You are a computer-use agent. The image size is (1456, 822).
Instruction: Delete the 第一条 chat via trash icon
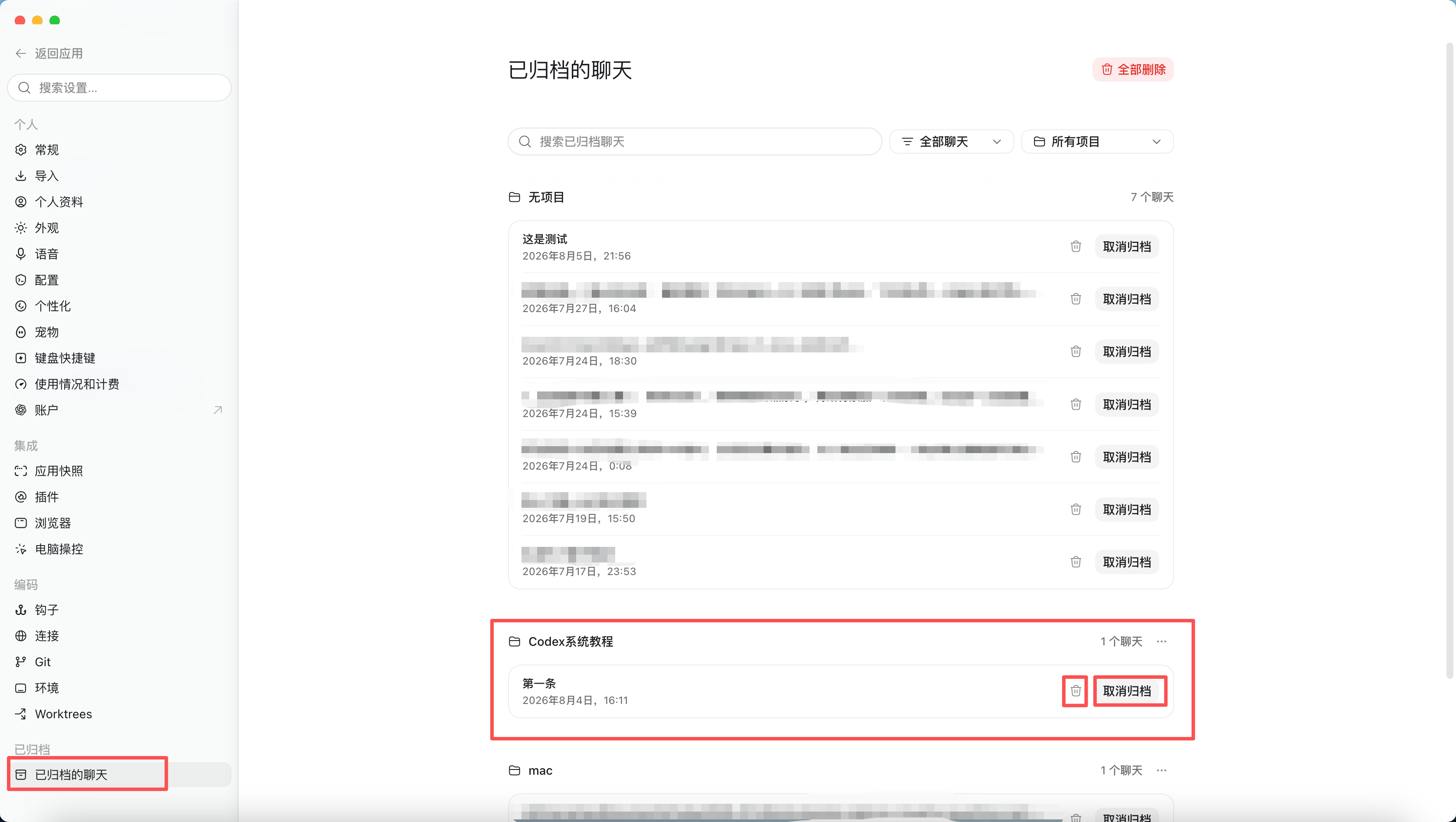[x=1076, y=691]
